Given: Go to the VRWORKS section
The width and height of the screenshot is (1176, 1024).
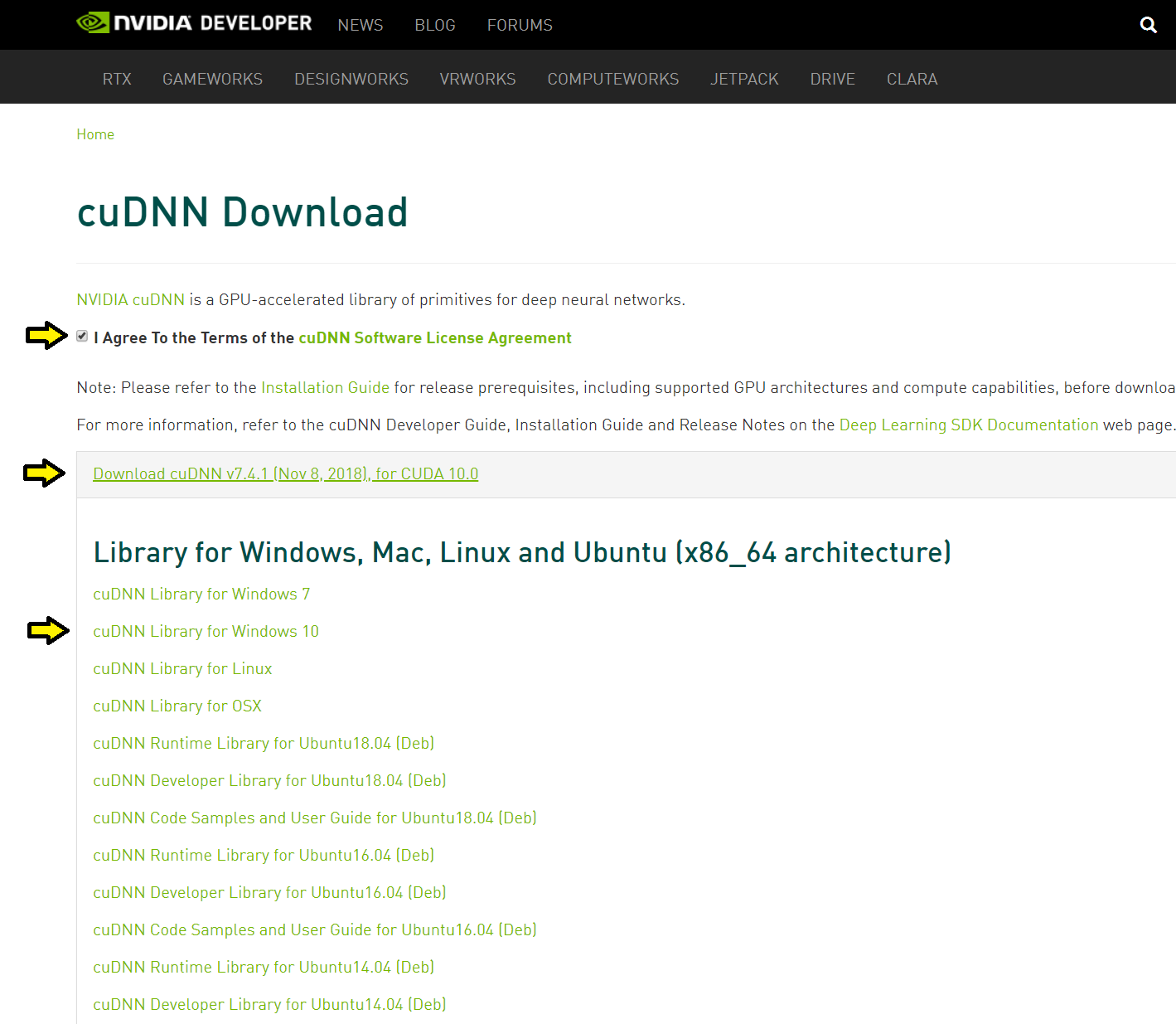Looking at the screenshot, I should tap(477, 79).
